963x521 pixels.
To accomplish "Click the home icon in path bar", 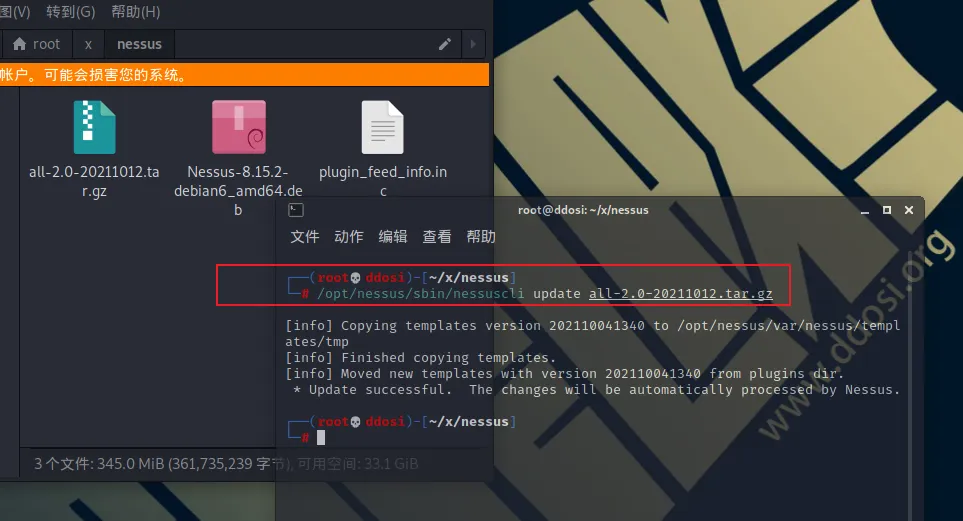I will click(19, 44).
